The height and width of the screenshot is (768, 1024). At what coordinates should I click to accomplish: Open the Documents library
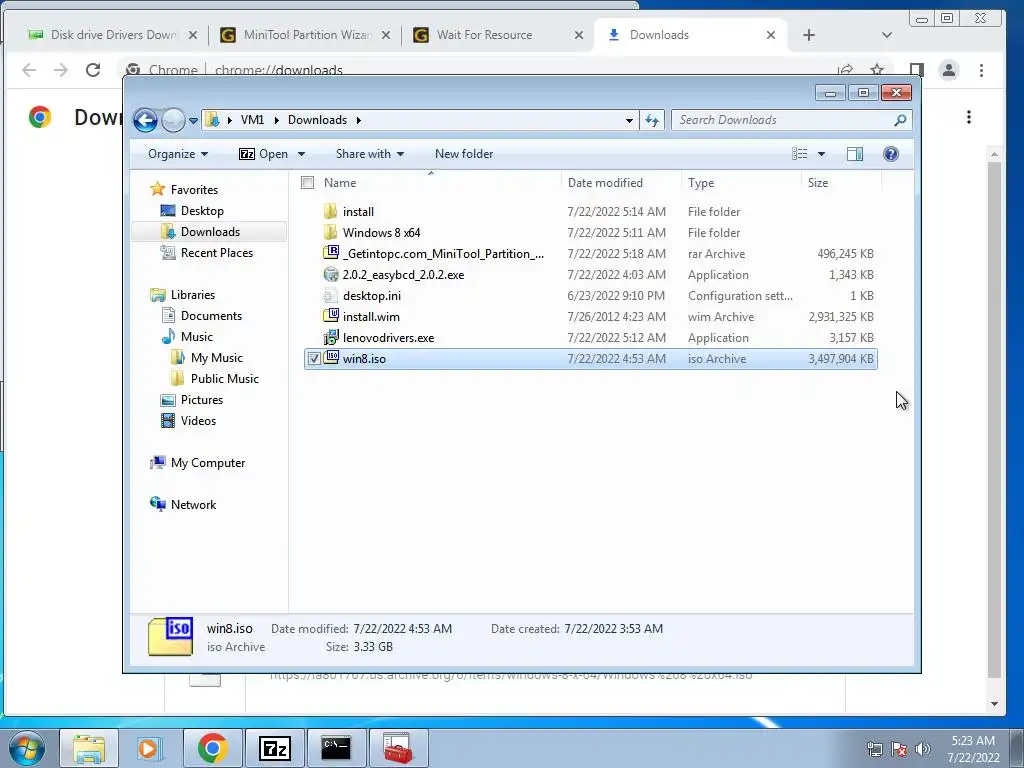tap(211, 315)
